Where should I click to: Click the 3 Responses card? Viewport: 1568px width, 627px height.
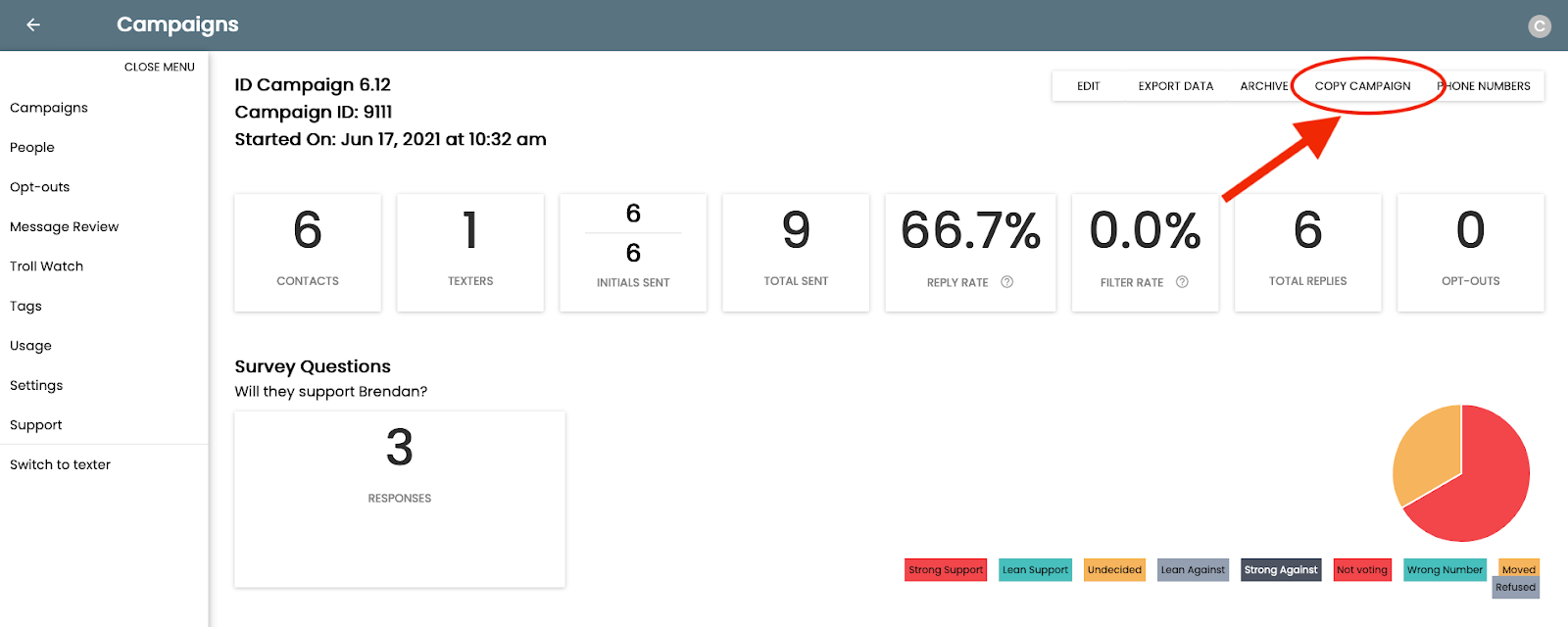click(400, 500)
